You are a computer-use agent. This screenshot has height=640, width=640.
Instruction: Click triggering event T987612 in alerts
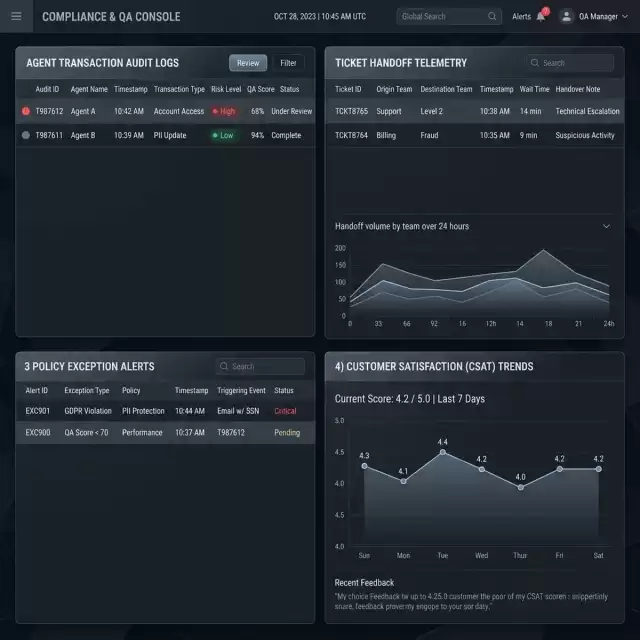[231, 433]
